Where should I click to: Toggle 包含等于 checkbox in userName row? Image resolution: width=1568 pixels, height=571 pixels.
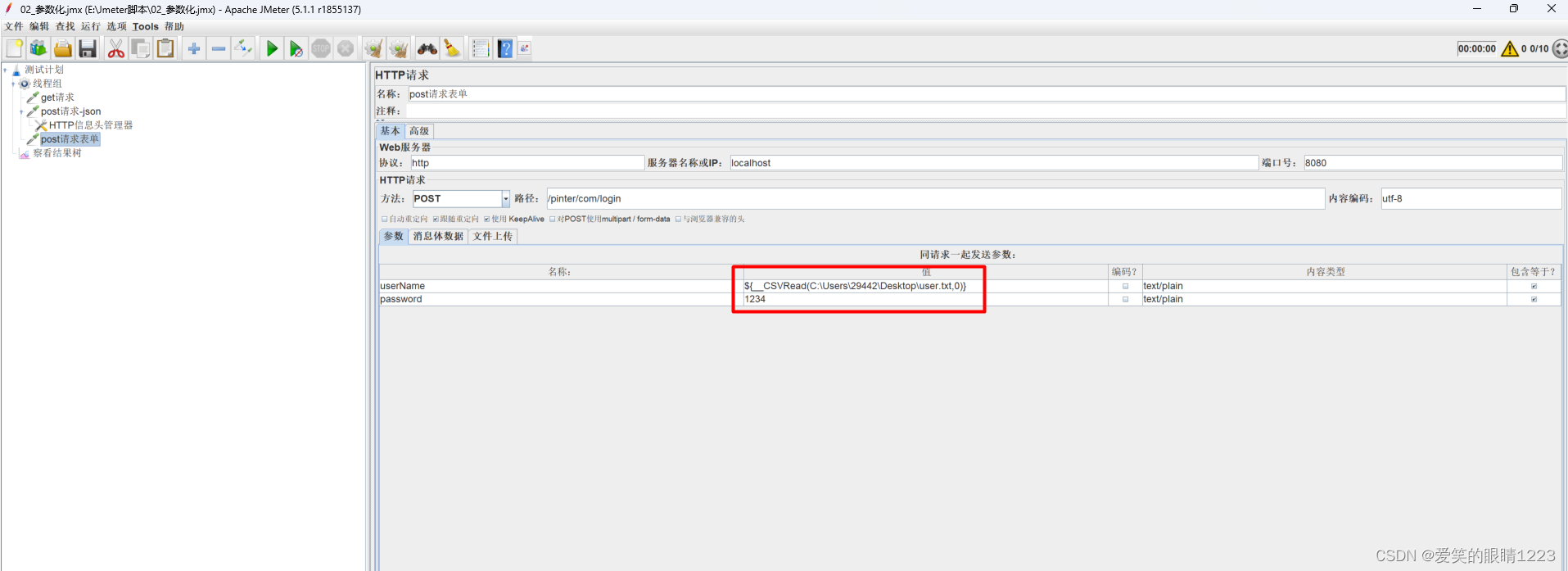click(1534, 286)
